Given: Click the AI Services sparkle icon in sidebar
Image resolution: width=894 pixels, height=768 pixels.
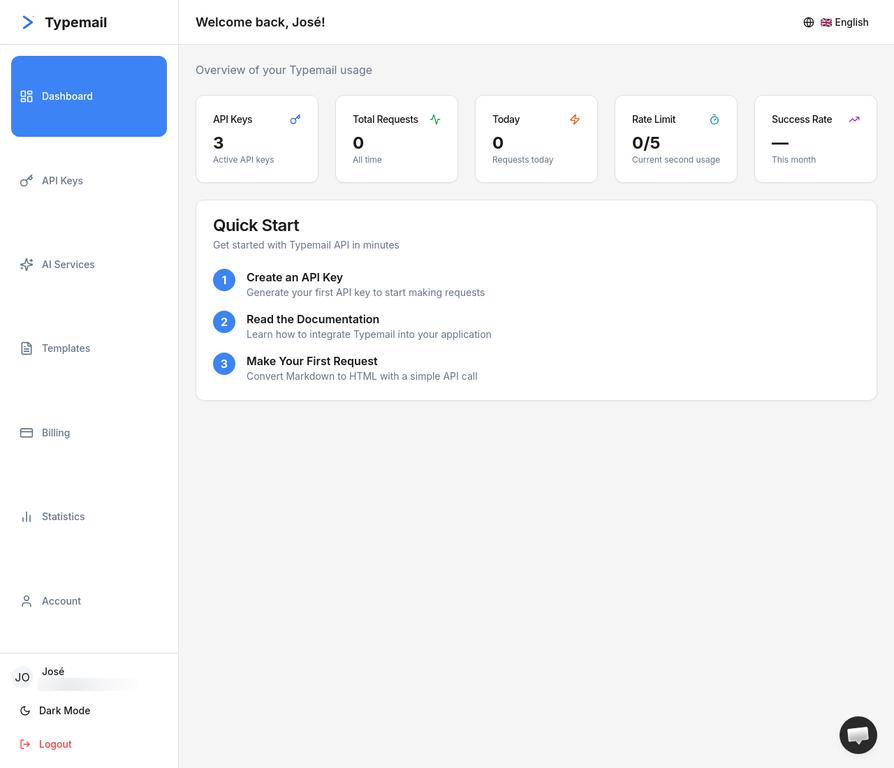Looking at the screenshot, I should pyautogui.click(x=26, y=264).
